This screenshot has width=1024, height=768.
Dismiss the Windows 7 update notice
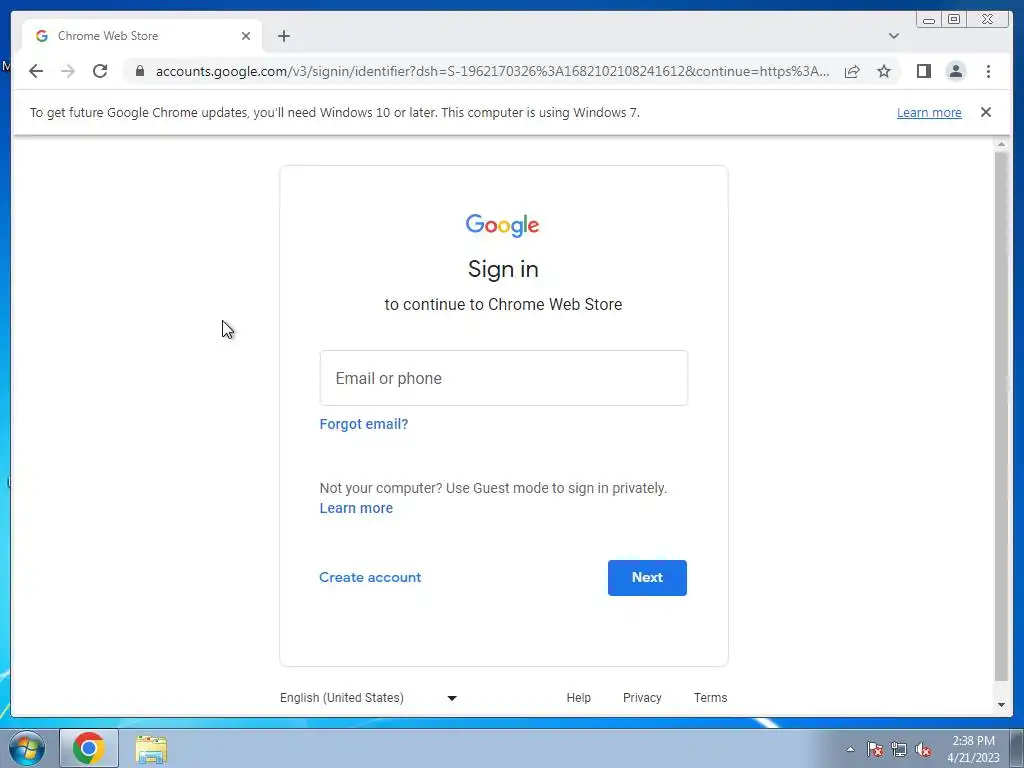pos(985,112)
